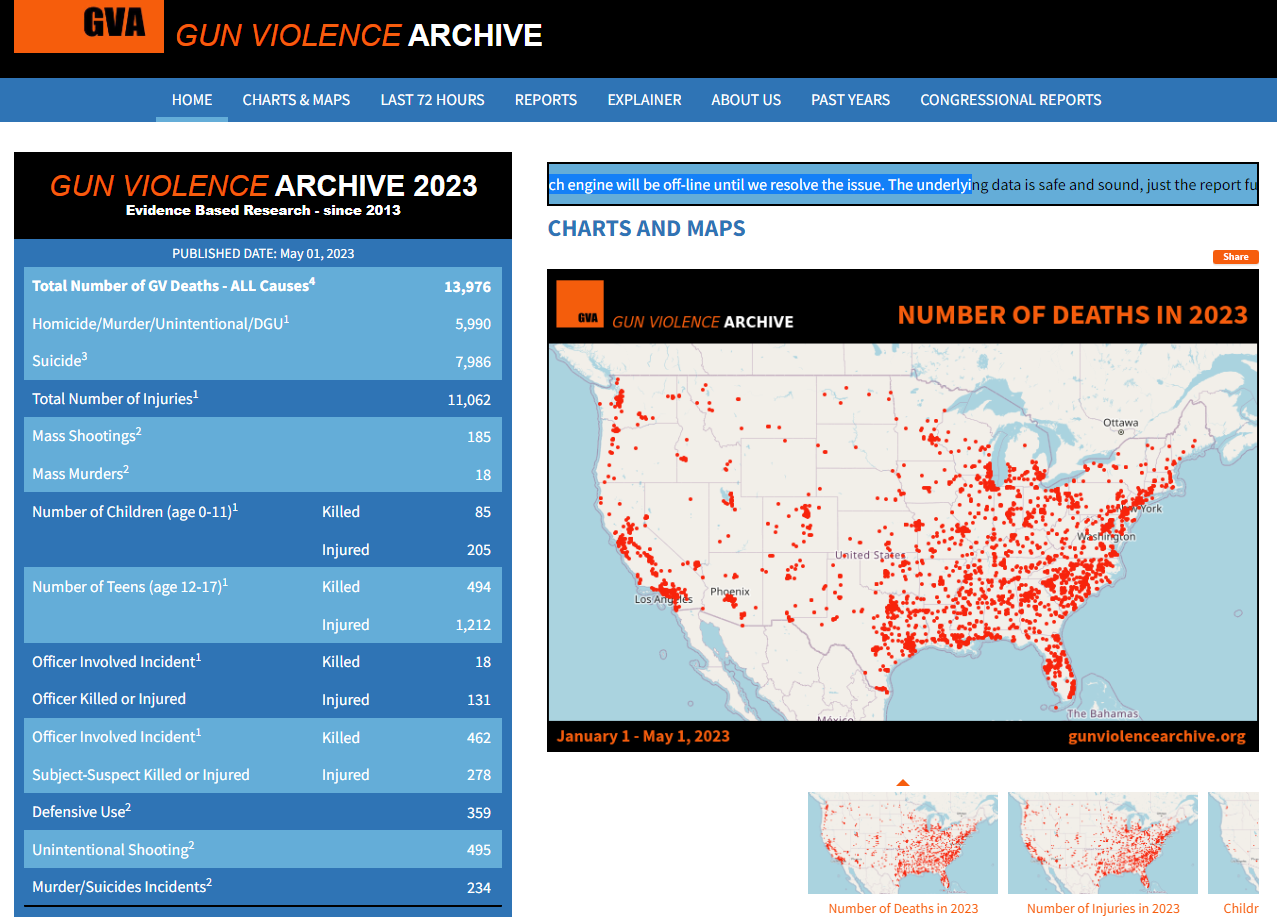Click Homicide/Murder/Unintentional/DGU label

coord(161,323)
